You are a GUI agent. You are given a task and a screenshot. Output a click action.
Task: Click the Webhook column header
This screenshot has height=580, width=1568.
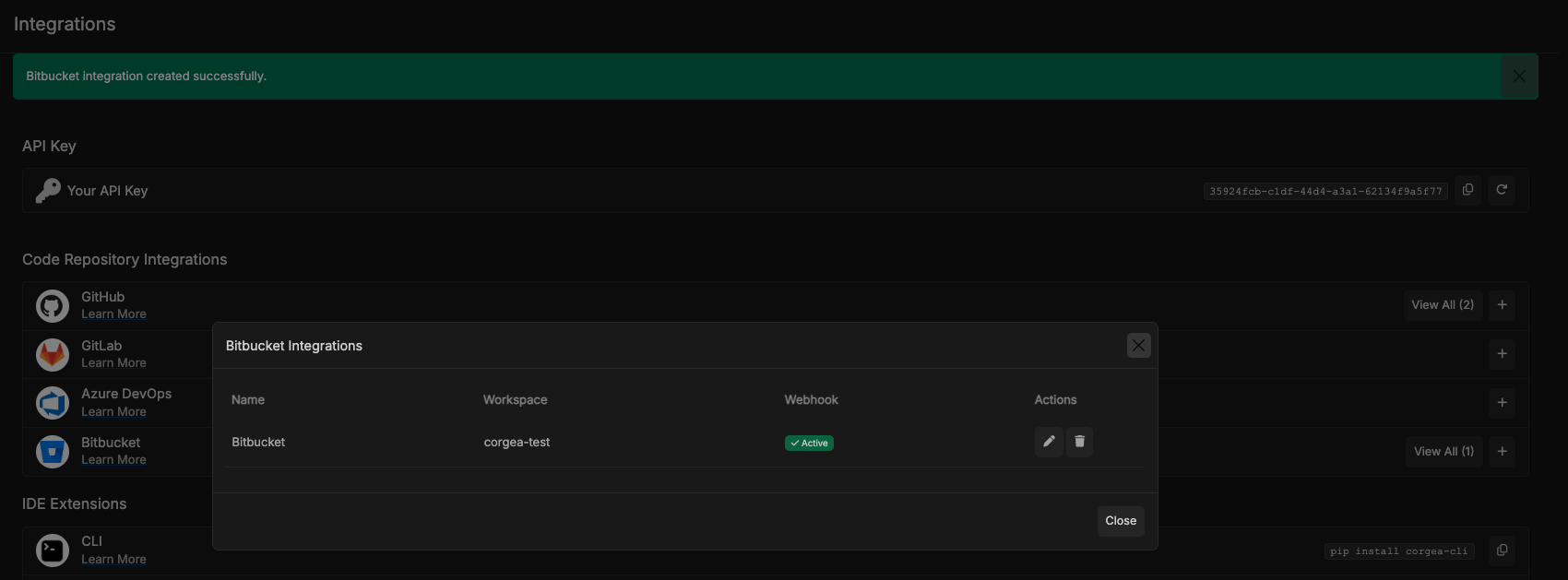click(812, 400)
